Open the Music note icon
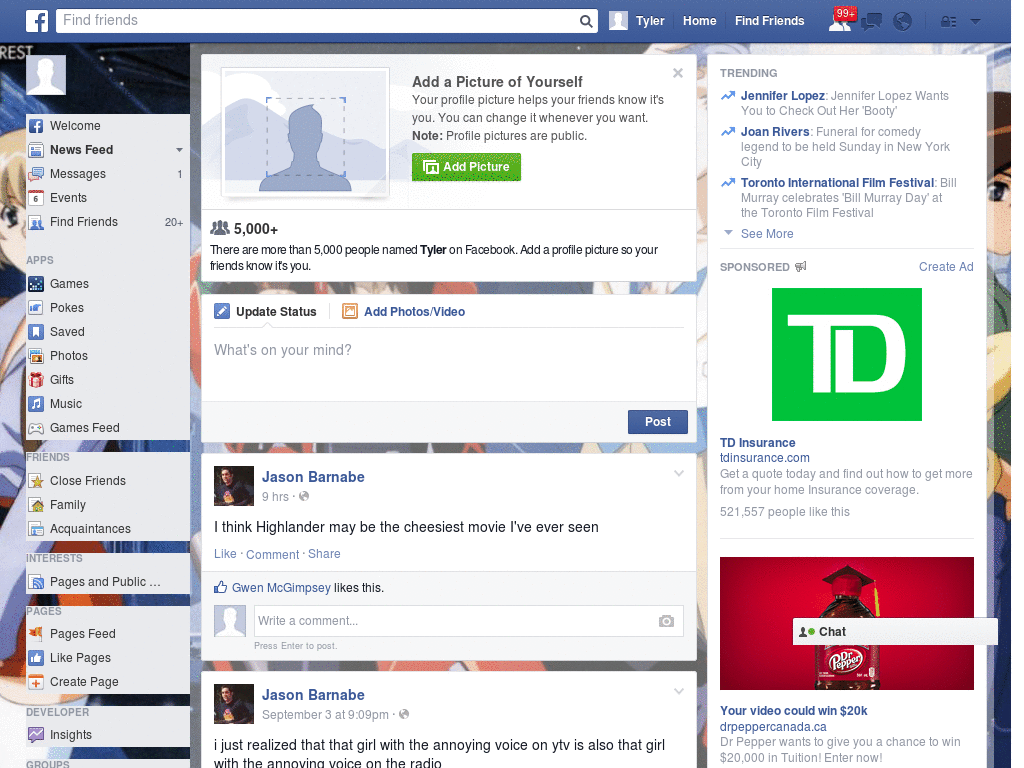 (x=36, y=404)
